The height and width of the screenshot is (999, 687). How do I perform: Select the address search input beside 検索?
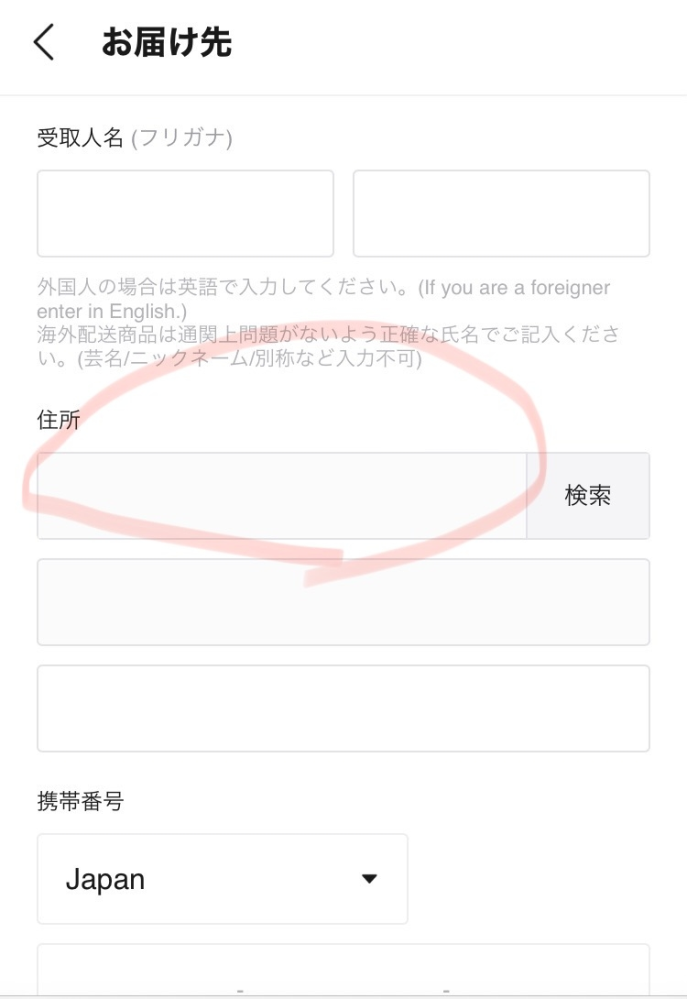tap(282, 496)
